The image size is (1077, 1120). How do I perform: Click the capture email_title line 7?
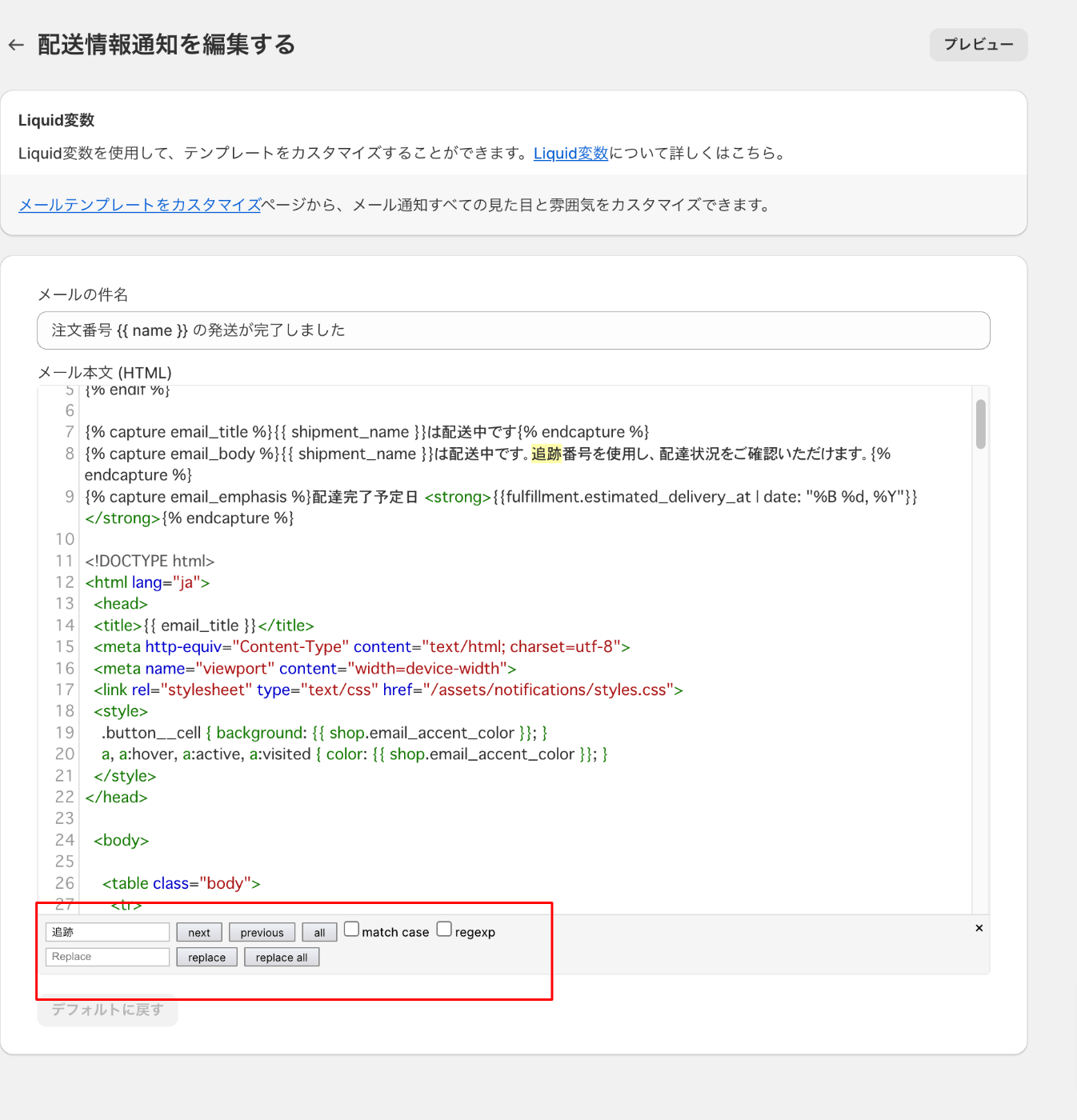(x=367, y=432)
